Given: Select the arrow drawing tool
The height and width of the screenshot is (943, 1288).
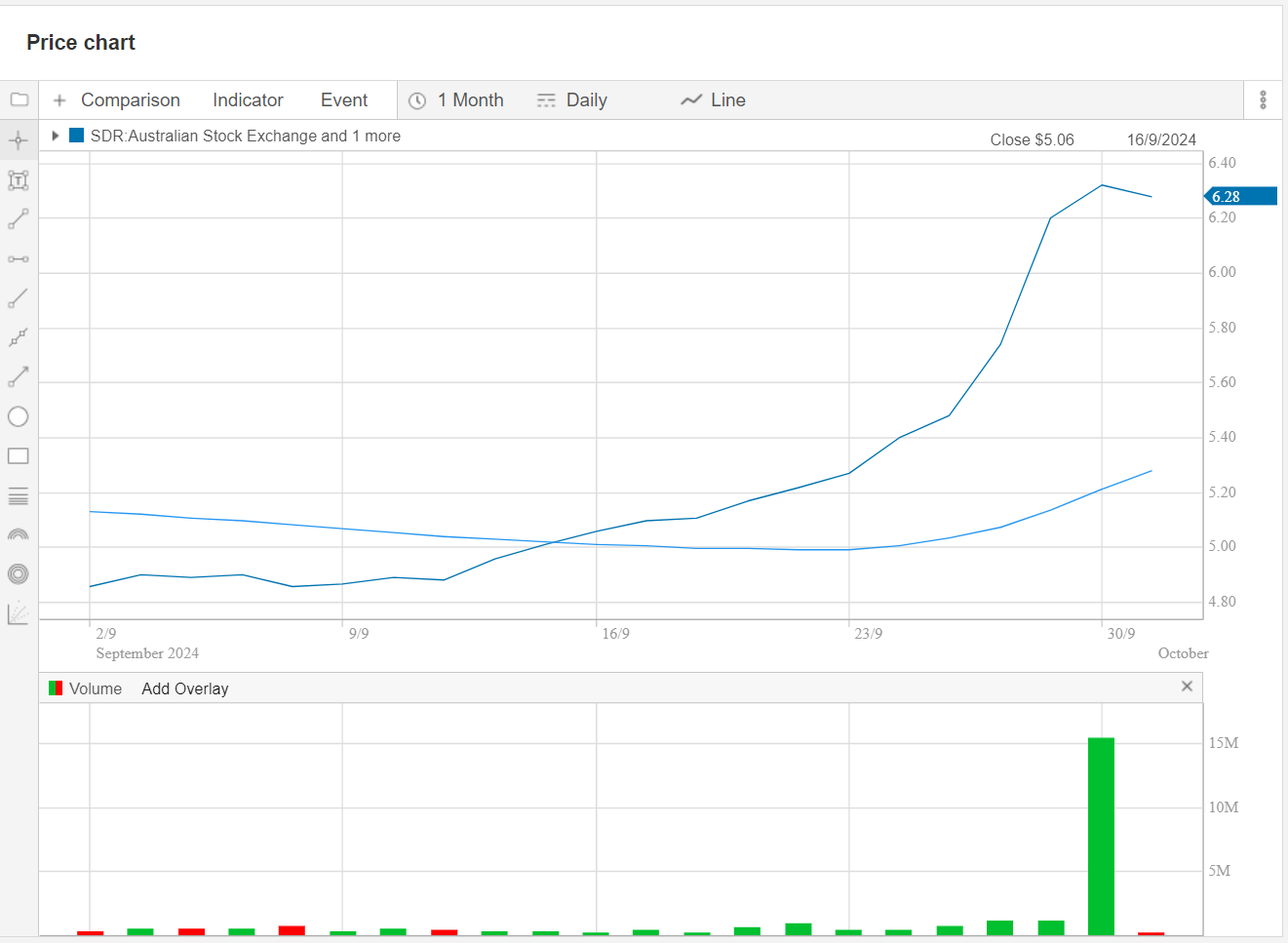Looking at the screenshot, I should pos(19,376).
